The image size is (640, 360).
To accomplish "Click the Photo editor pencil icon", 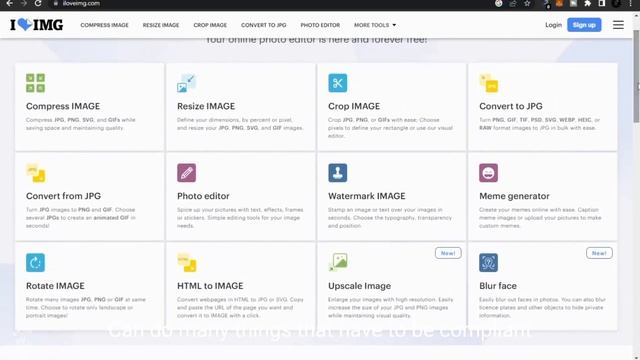I will tap(187, 173).
